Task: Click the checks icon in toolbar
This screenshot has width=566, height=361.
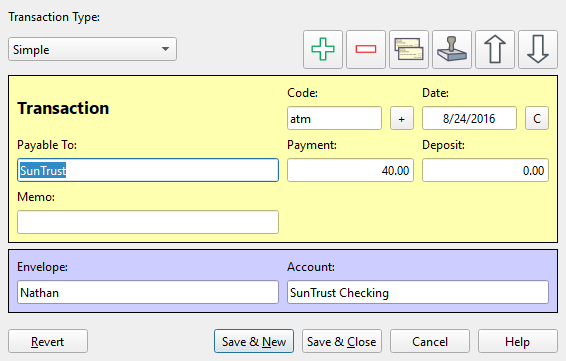Action: click(x=409, y=49)
